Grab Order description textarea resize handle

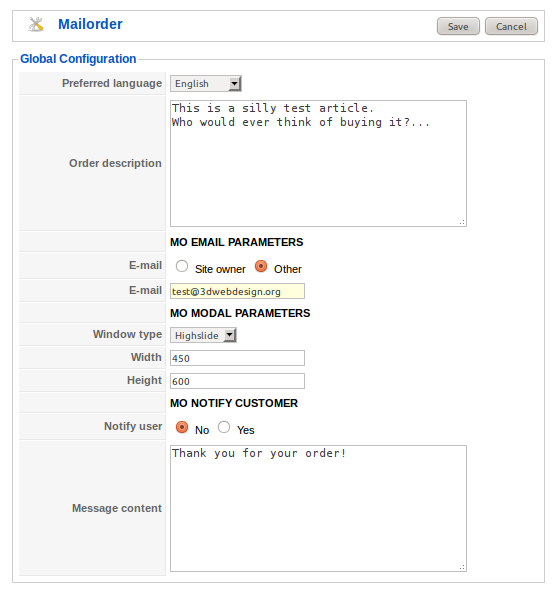click(462, 222)
